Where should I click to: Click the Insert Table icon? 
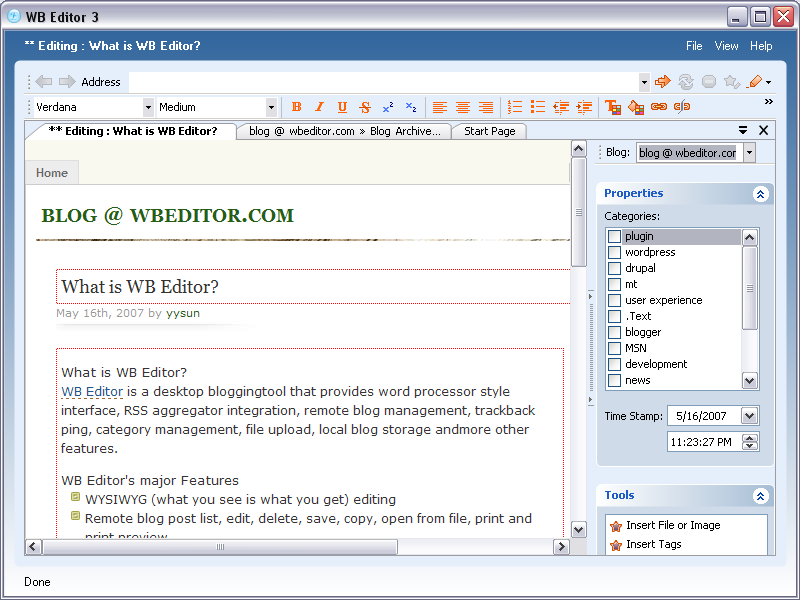613,107
